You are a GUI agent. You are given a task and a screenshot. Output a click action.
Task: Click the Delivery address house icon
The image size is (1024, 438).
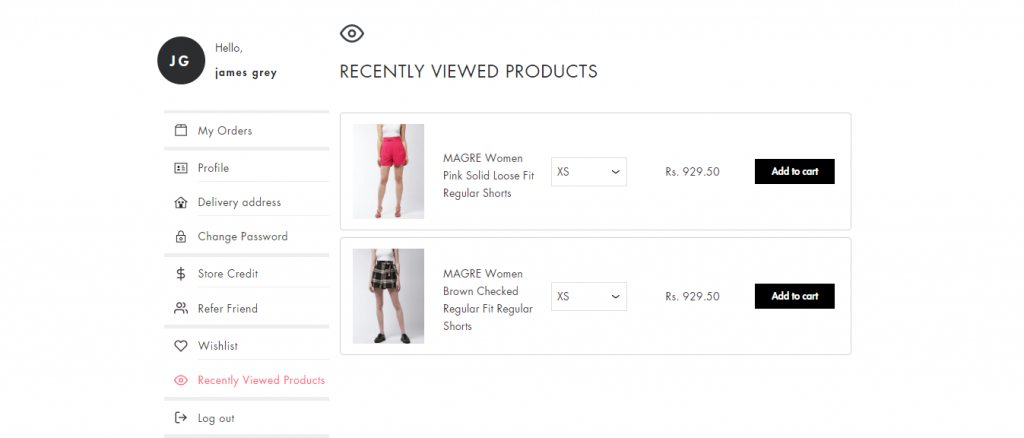(x=181, y=202)
